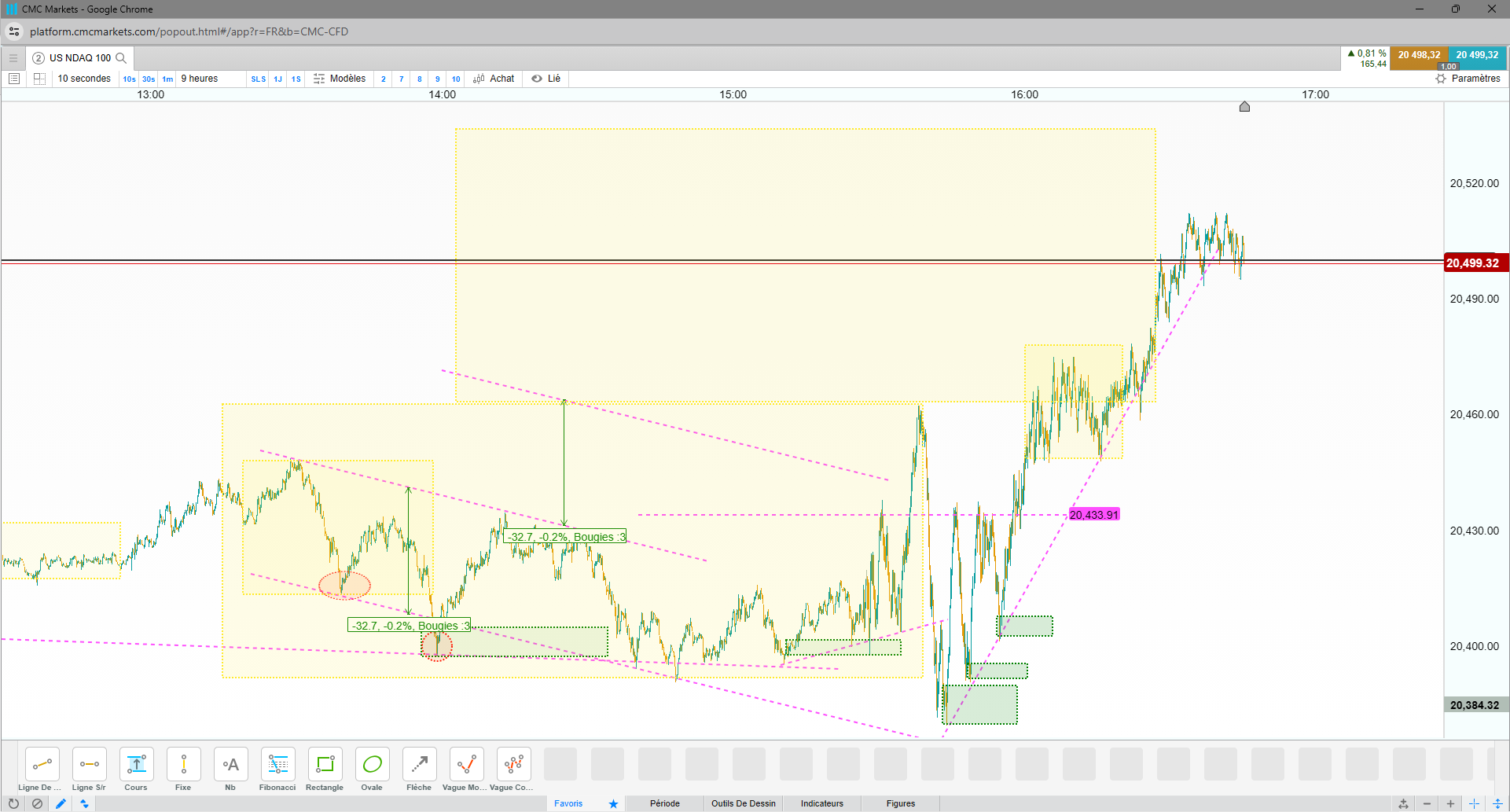This screenshot has height=812, width=1510.
Task: Toggle the Favoris star
Action: coord(613,803)
